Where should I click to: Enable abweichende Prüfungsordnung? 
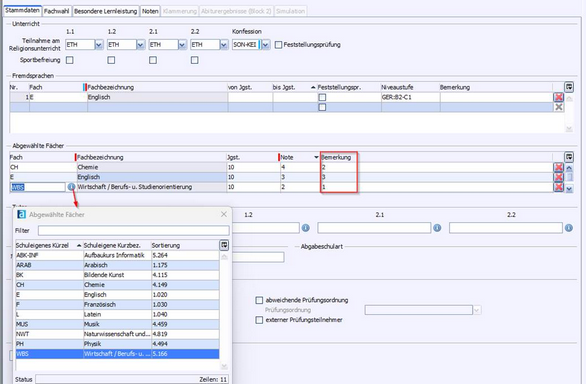click(259, 300)
